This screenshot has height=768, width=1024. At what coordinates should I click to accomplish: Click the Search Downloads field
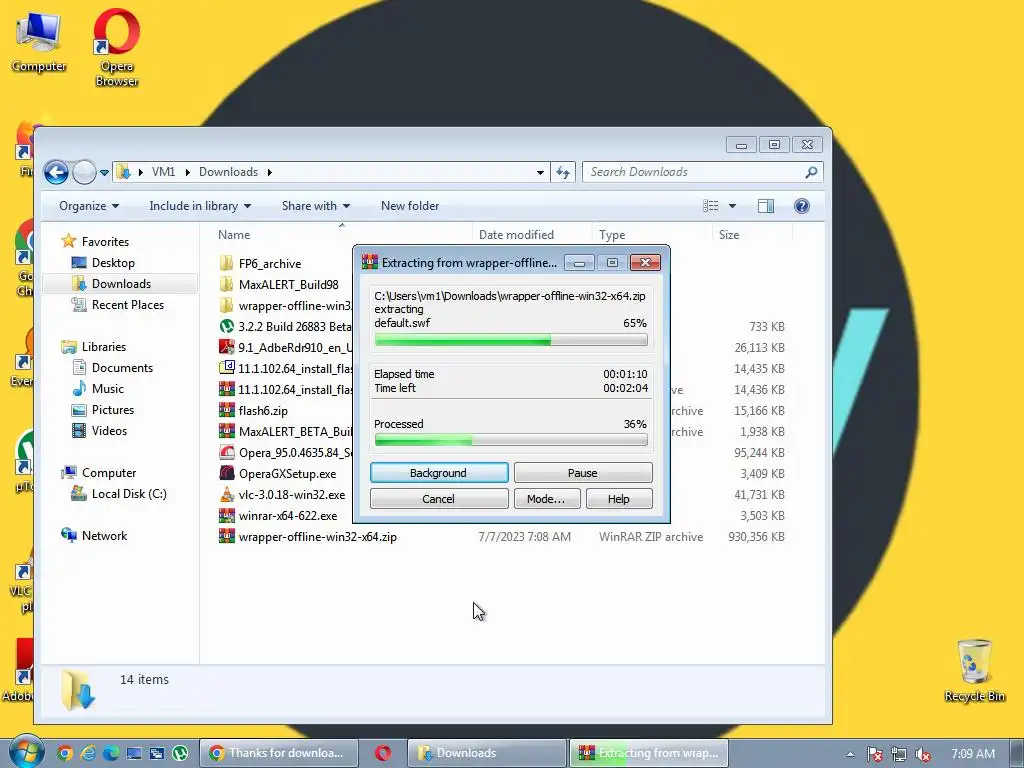click(x=702, y=172)
